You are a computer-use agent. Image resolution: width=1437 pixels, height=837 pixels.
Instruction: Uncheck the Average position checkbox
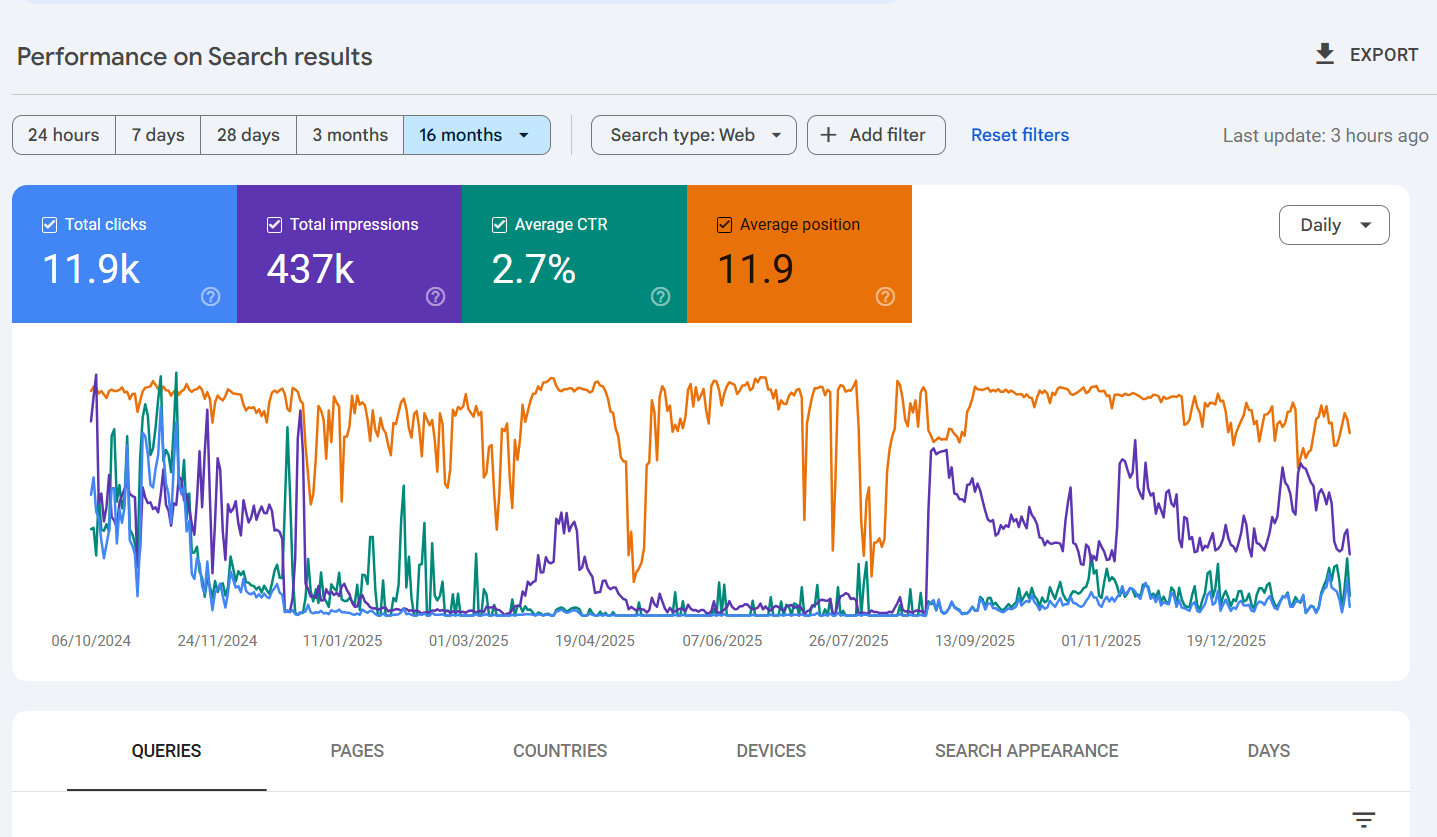[x=725, y=225]
